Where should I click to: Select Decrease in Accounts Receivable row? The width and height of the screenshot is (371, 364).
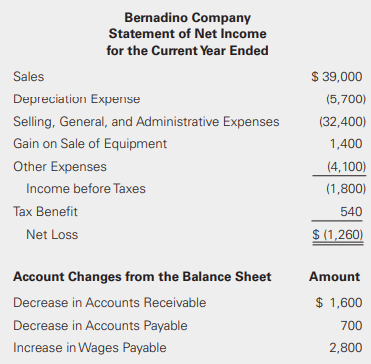[x=188, y=303]
